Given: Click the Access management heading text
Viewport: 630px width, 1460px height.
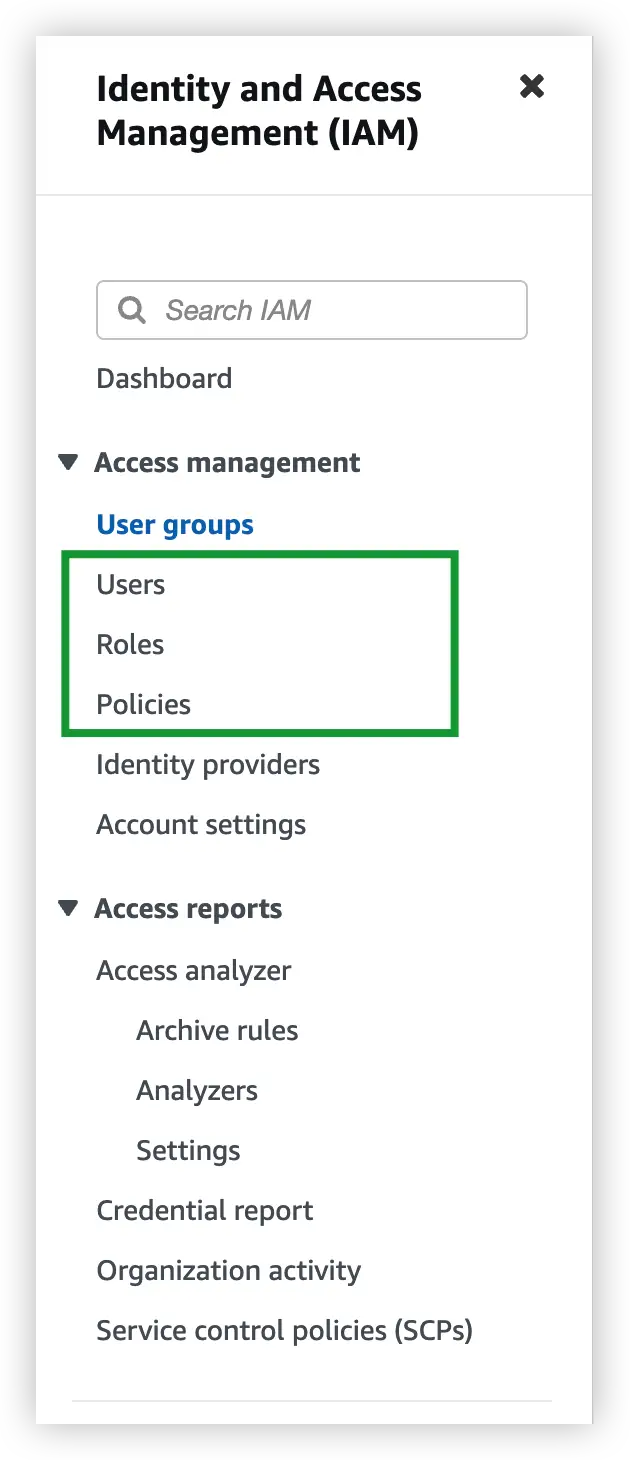Looking at the screenshot, I should pyautogui.click(x=227, y=463).
